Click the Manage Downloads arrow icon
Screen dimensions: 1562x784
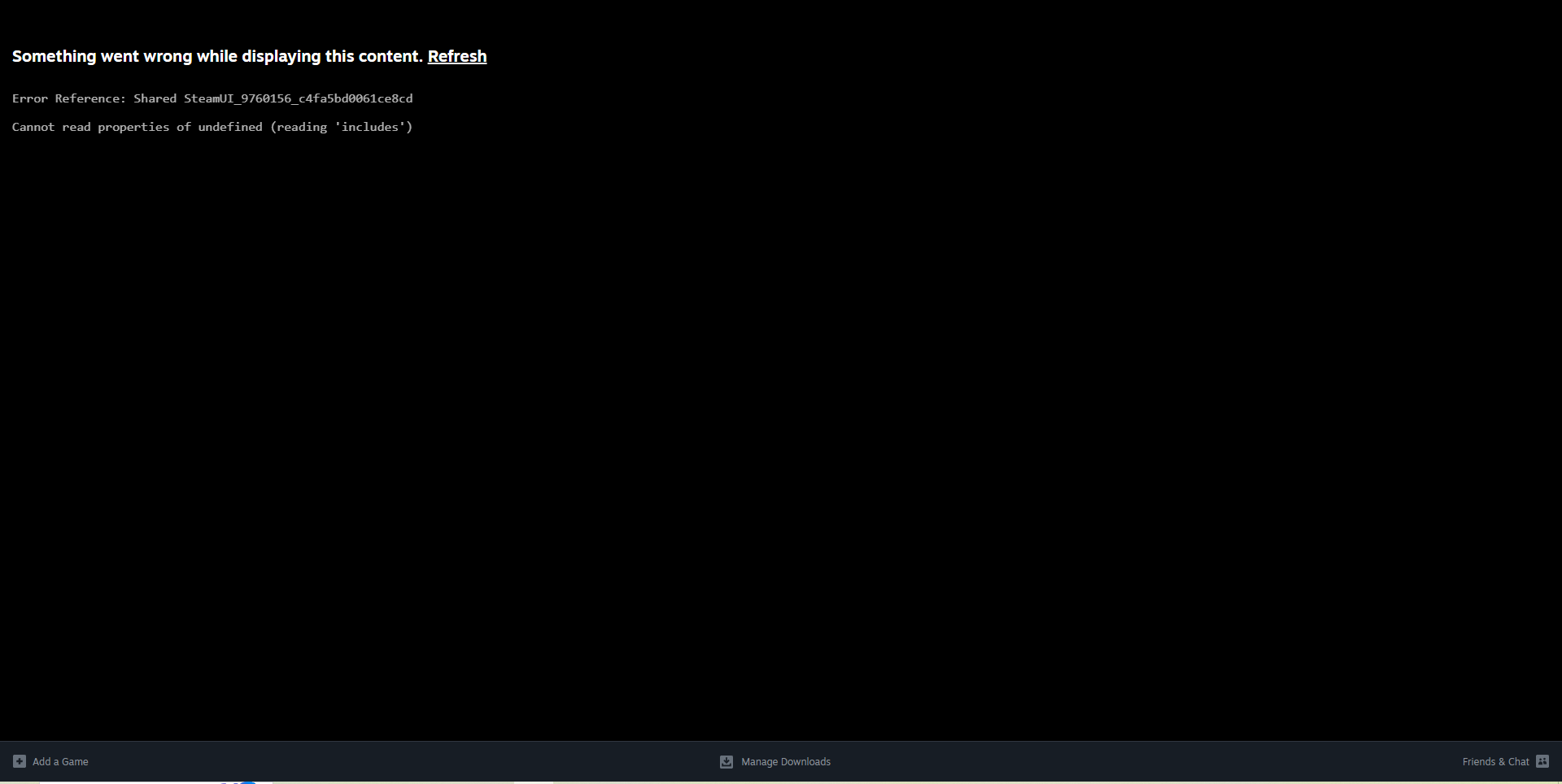point(726,761)
